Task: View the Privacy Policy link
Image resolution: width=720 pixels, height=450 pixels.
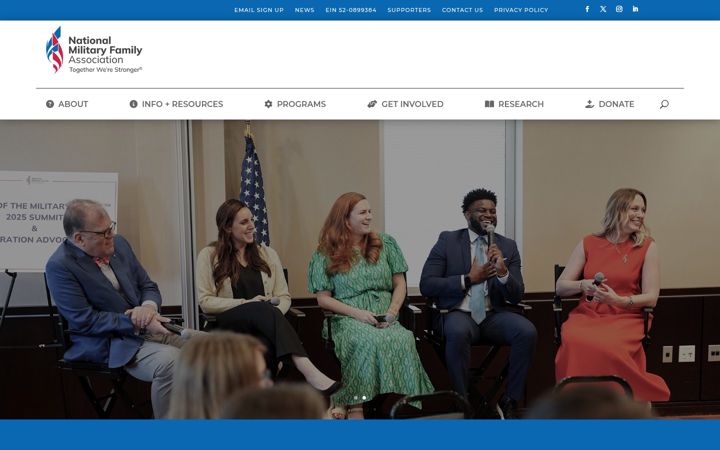Action: click(x=521, y=10)
